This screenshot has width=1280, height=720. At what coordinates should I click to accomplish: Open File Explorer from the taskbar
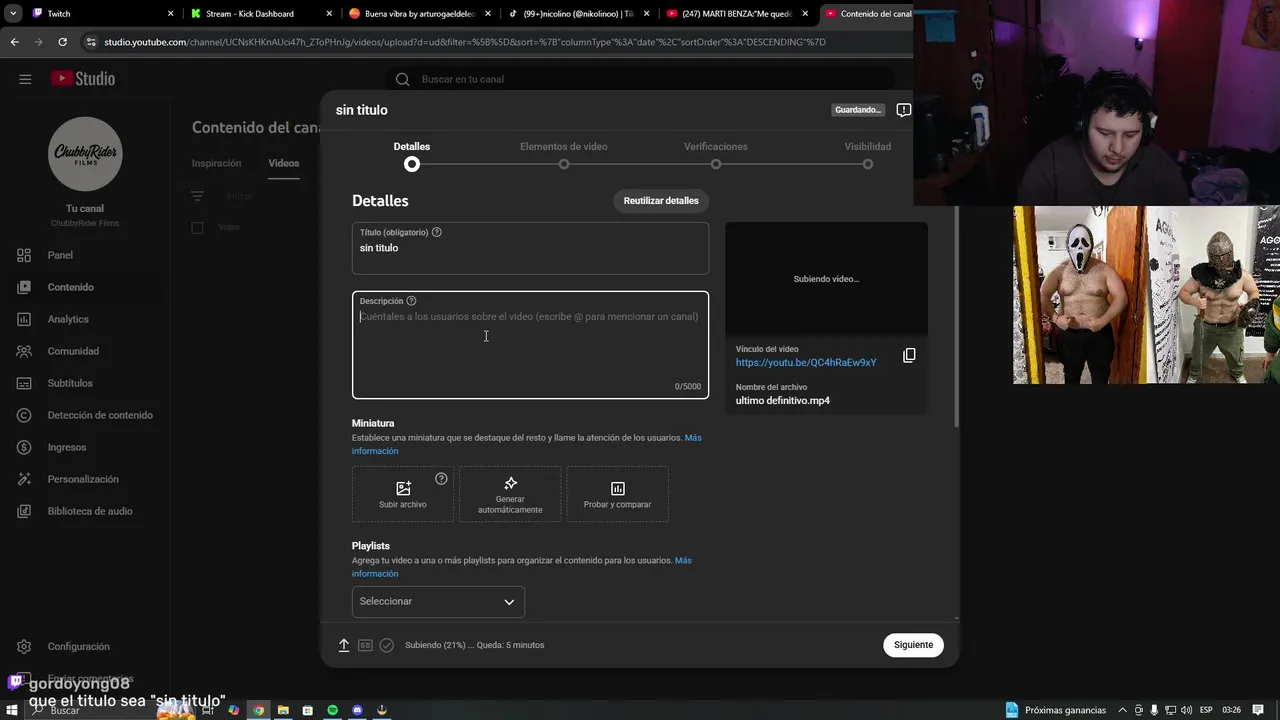tap(283, 710)
